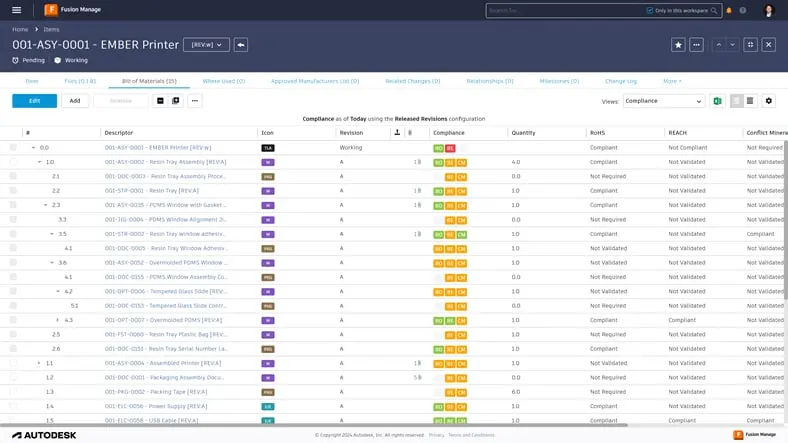Select the checkbox for row 2.5
The image size is (788, 443).
(13, 334)
